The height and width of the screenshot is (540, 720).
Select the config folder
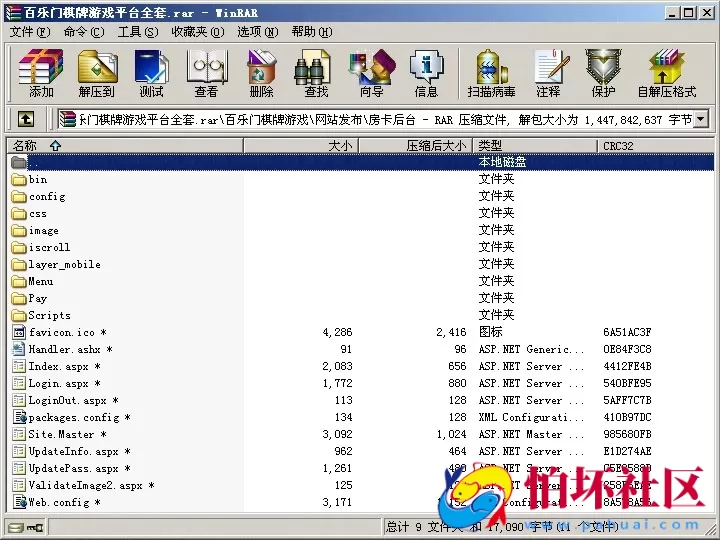(x=38, y=197)
